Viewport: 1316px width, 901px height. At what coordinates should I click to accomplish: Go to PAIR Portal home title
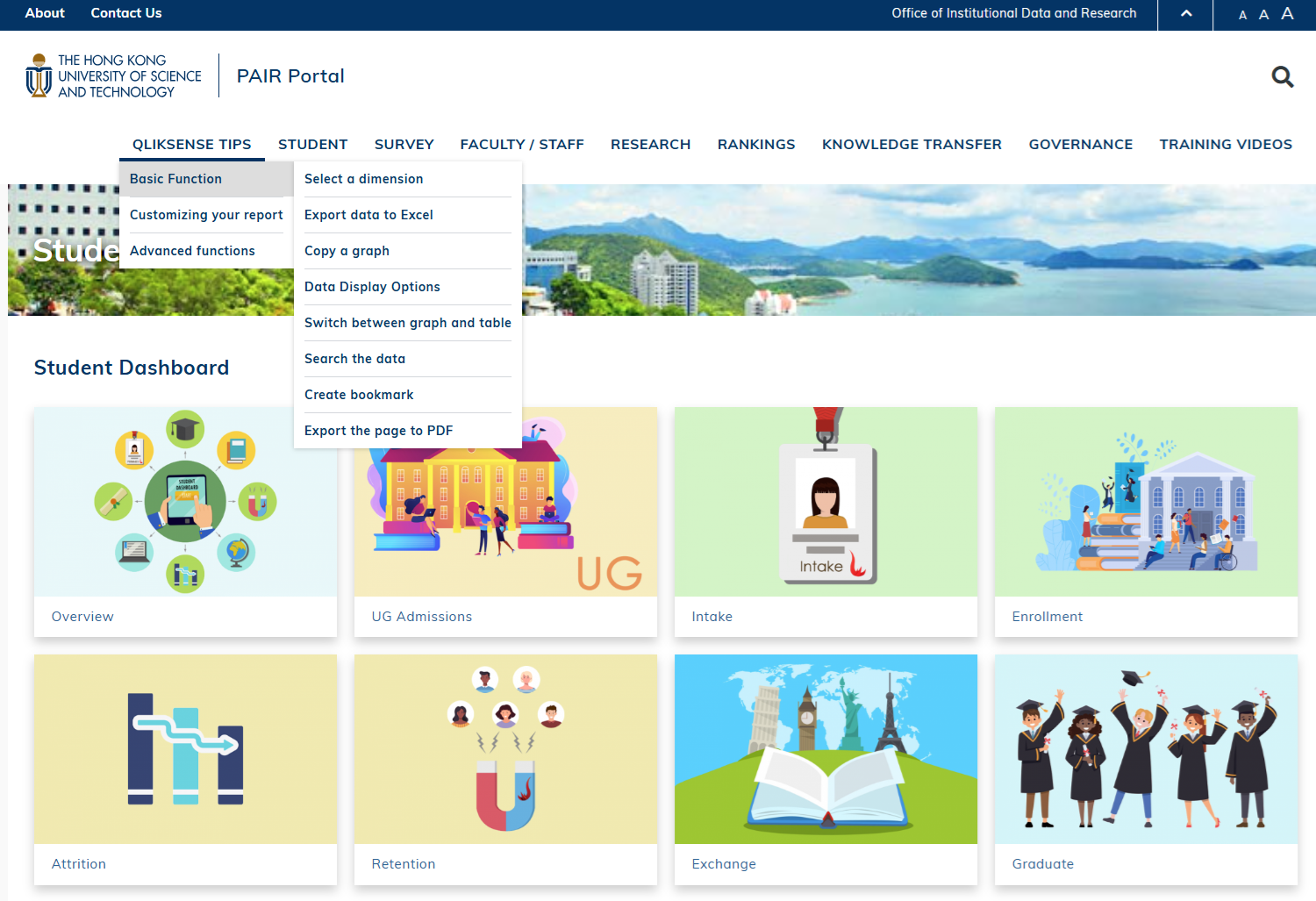[x=290, y=76]
